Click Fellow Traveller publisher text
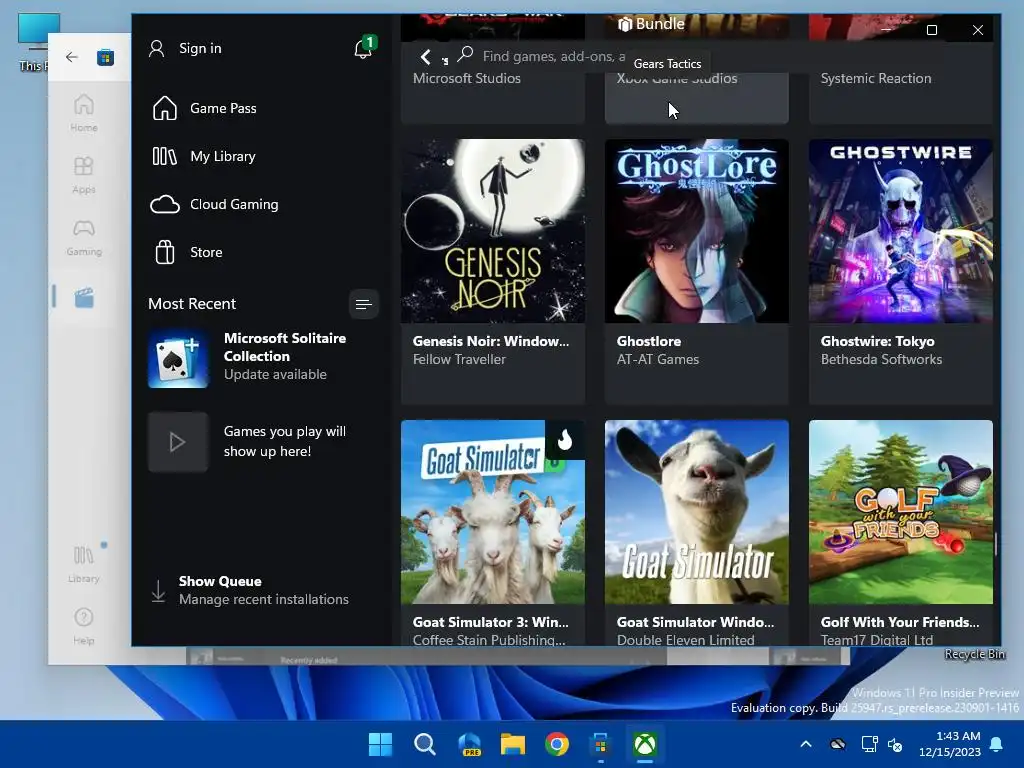Image resolution: width=1024 pixels, height=768 pixels. pyautogui.click(x=459, y=360)
